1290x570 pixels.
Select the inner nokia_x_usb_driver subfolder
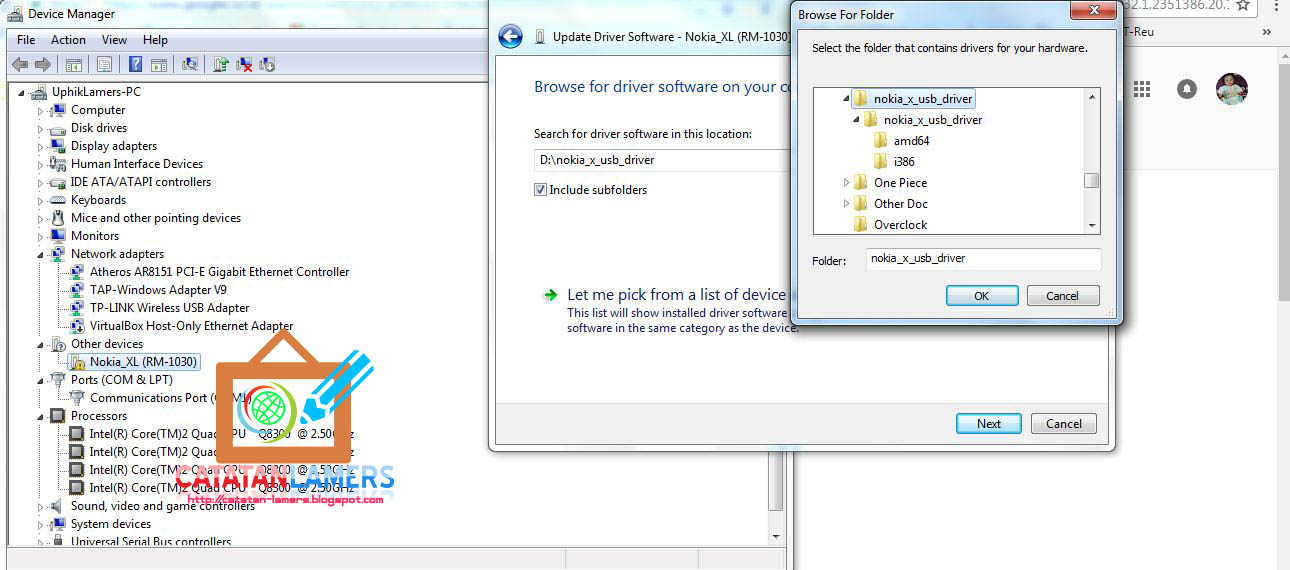click(x=933, y=120)
